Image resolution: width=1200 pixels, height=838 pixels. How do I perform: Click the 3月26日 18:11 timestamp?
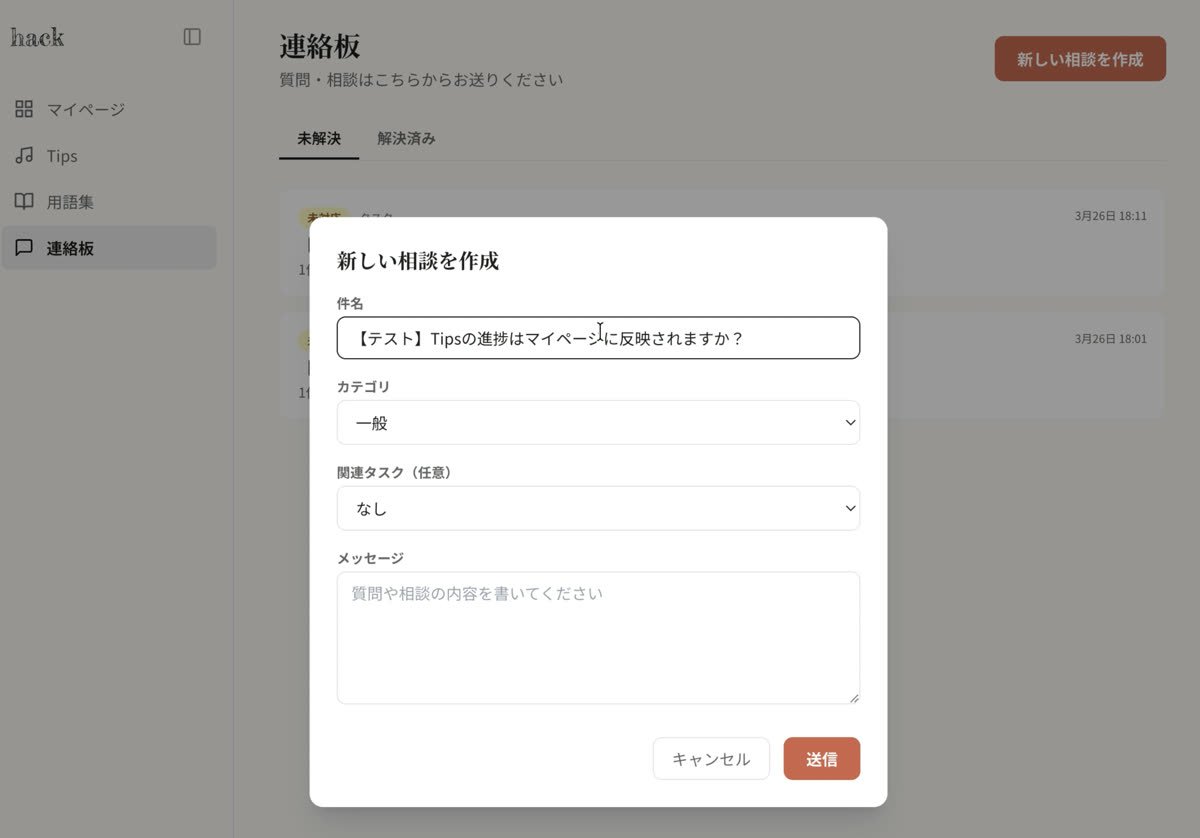[1111, 216]
